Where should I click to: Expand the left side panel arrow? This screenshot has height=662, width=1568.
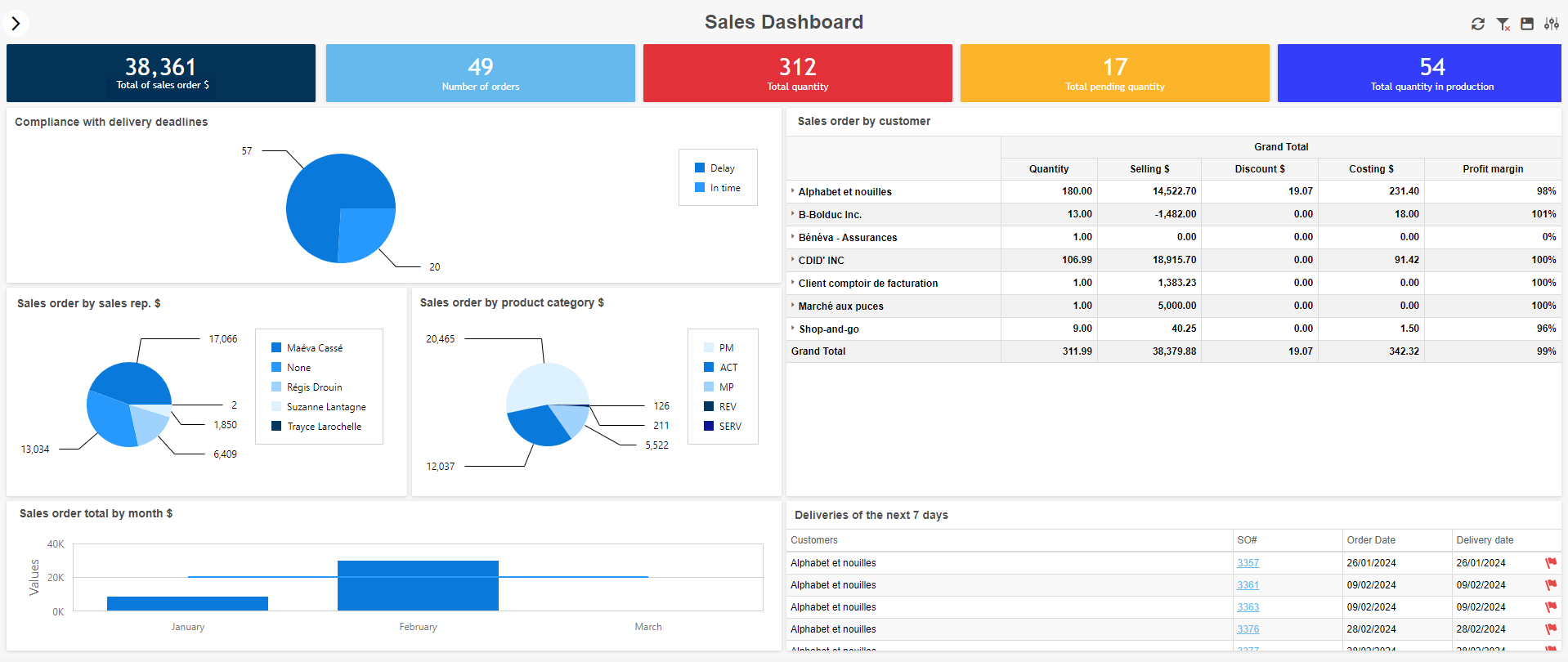pos(16,23)
